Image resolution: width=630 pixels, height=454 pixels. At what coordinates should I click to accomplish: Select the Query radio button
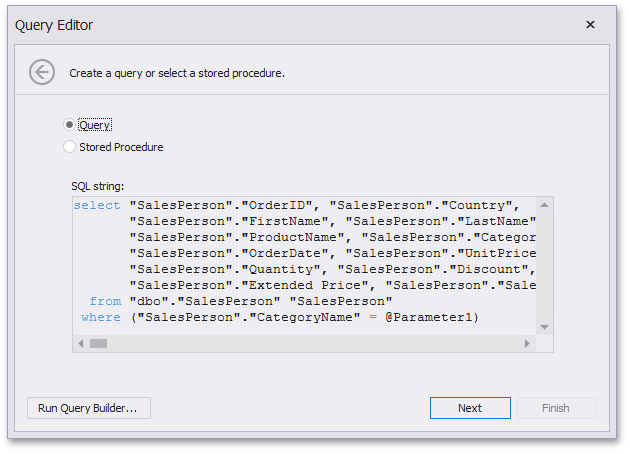(70, 125)
